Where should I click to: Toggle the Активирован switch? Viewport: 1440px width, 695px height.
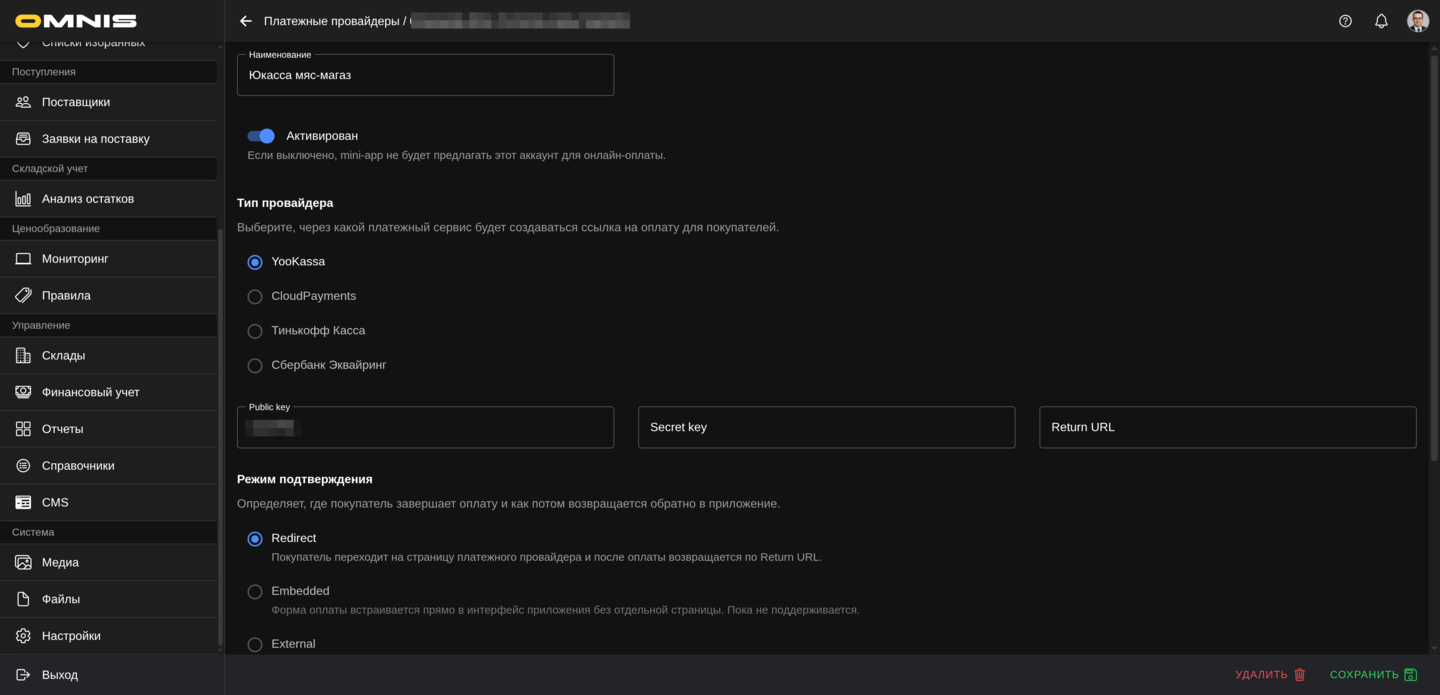point(261,136)
